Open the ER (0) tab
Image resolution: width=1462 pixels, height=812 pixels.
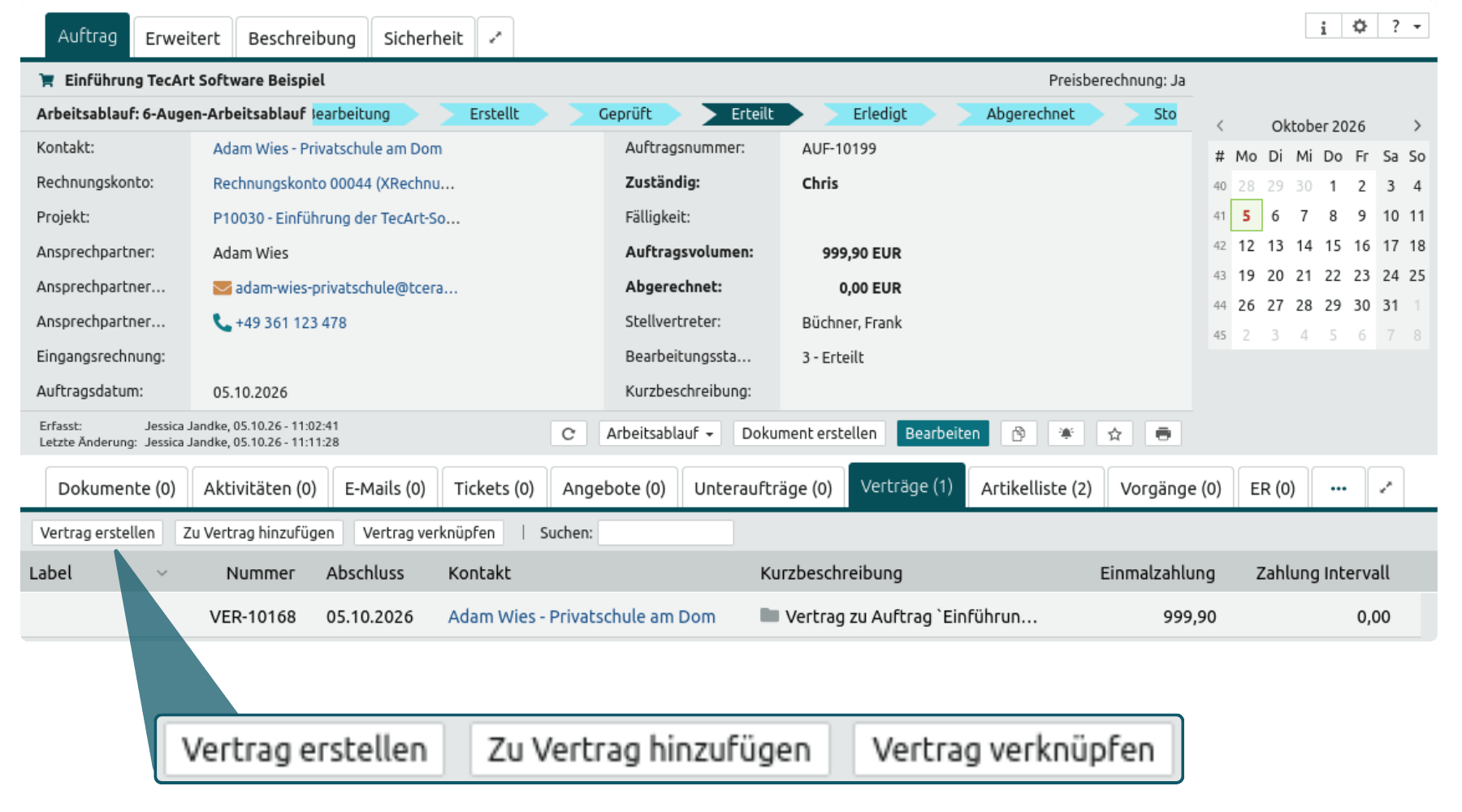tap(1273, 488)
